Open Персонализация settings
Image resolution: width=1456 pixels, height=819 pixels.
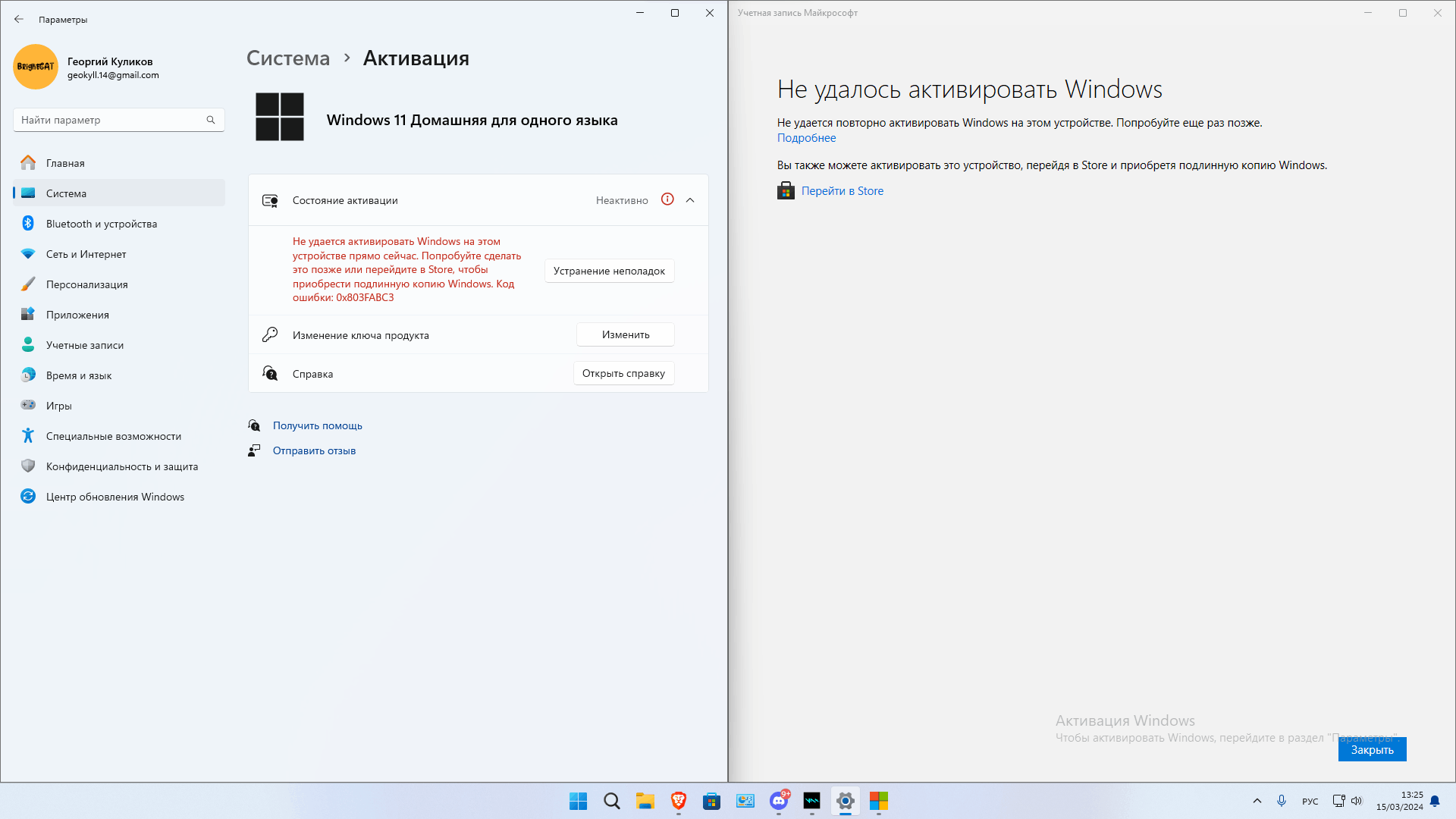pyautogui.click(x=119, y=284)
